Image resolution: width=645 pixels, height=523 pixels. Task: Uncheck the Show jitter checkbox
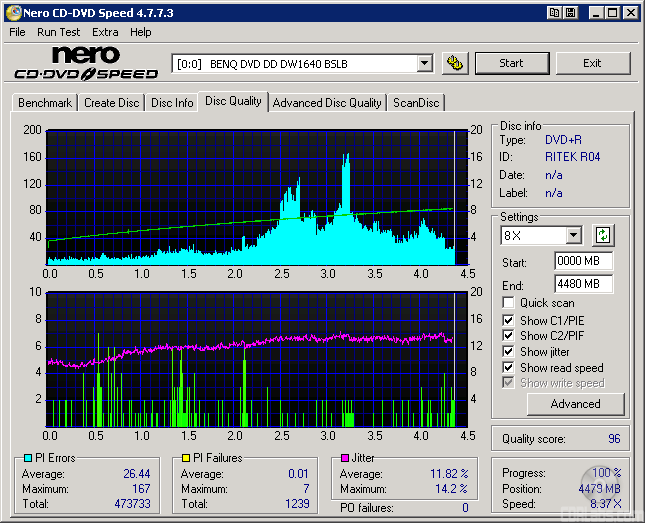pyautogui.click(x=509, y=352)
